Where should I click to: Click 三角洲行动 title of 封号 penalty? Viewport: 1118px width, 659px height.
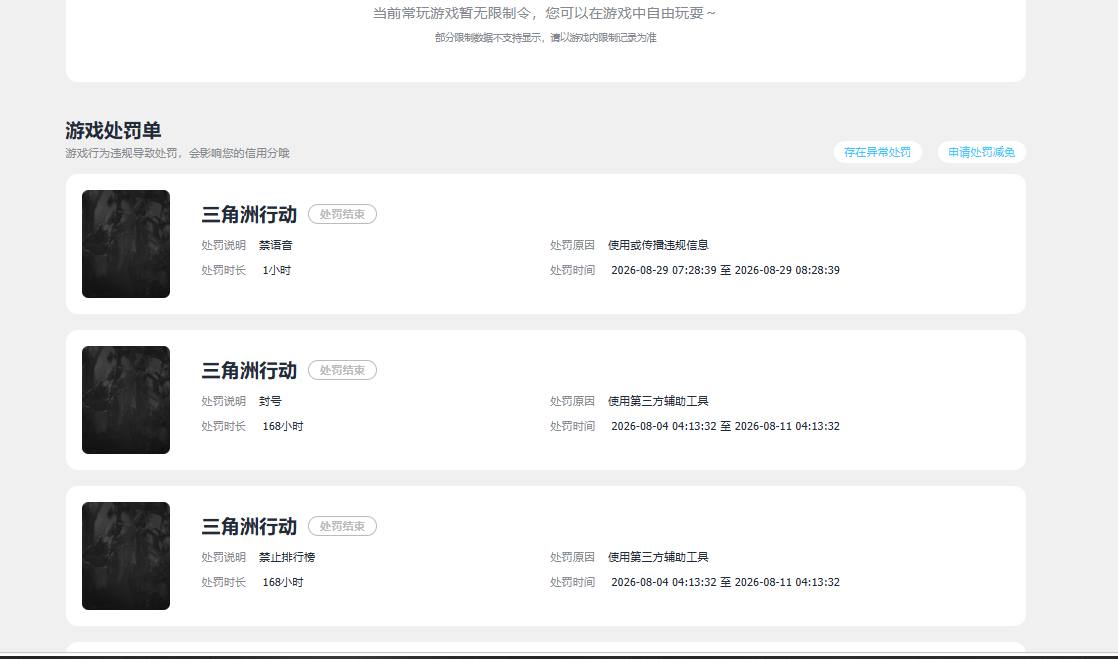[249, 370]
